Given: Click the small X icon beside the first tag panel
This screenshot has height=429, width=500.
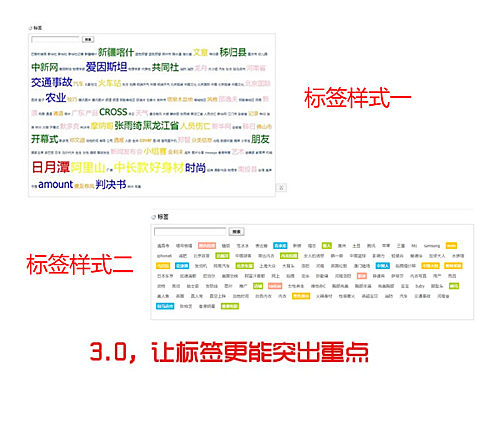Looking at the screenshot, I should click(x=281, y=188).
